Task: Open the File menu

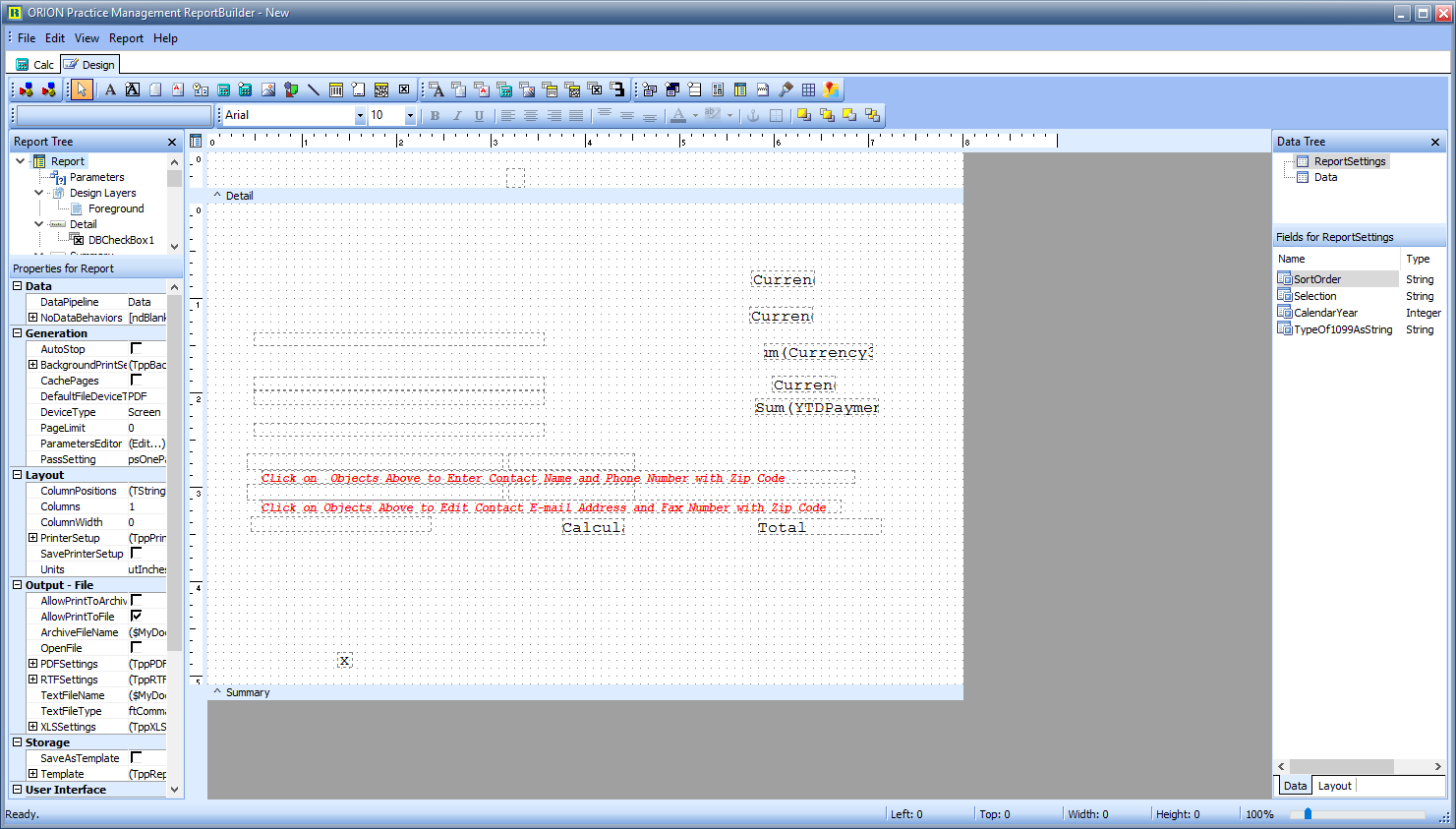Action: [27, 38]
